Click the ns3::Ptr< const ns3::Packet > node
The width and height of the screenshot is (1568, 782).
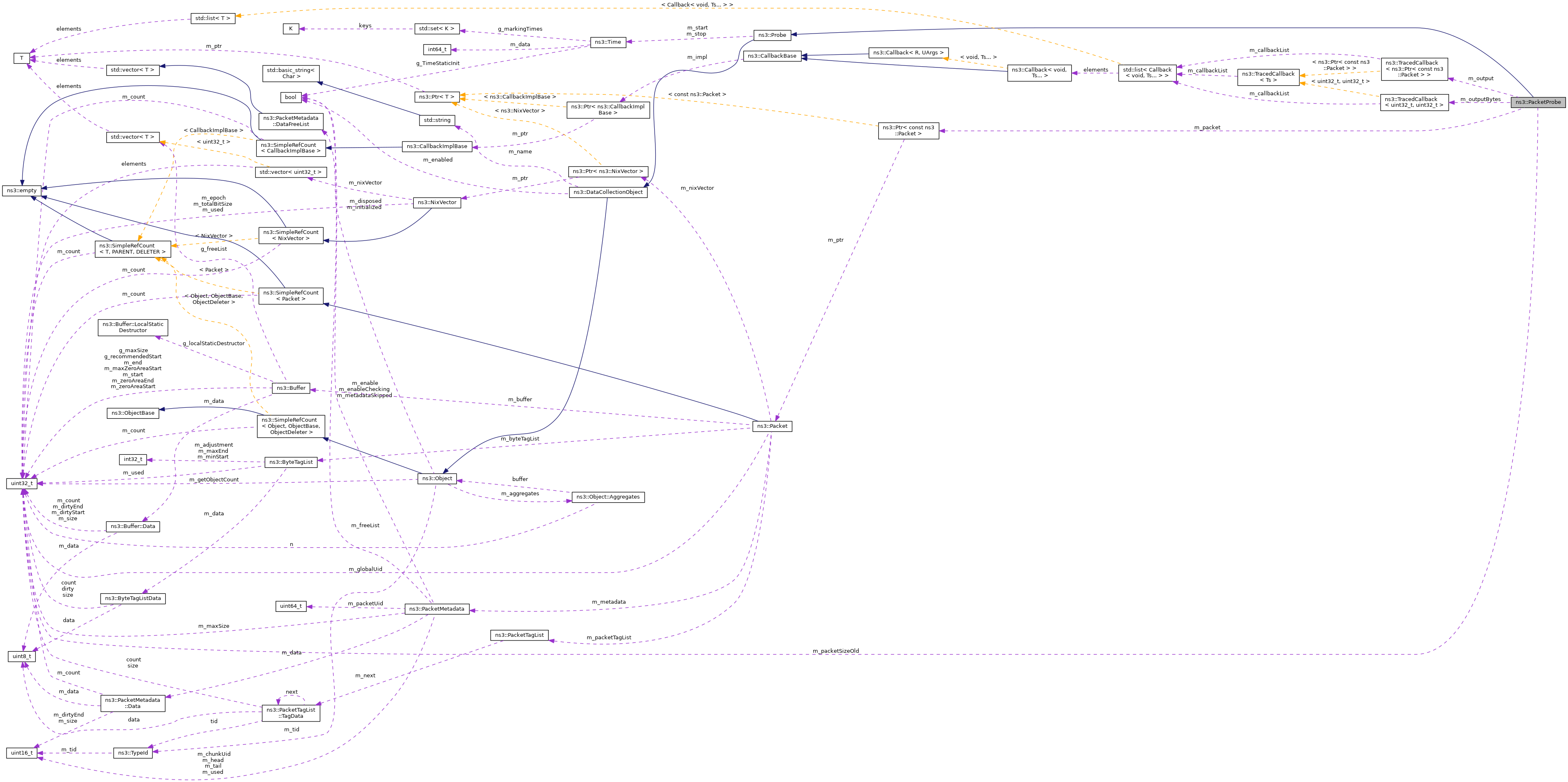click(x=908, y=131)
